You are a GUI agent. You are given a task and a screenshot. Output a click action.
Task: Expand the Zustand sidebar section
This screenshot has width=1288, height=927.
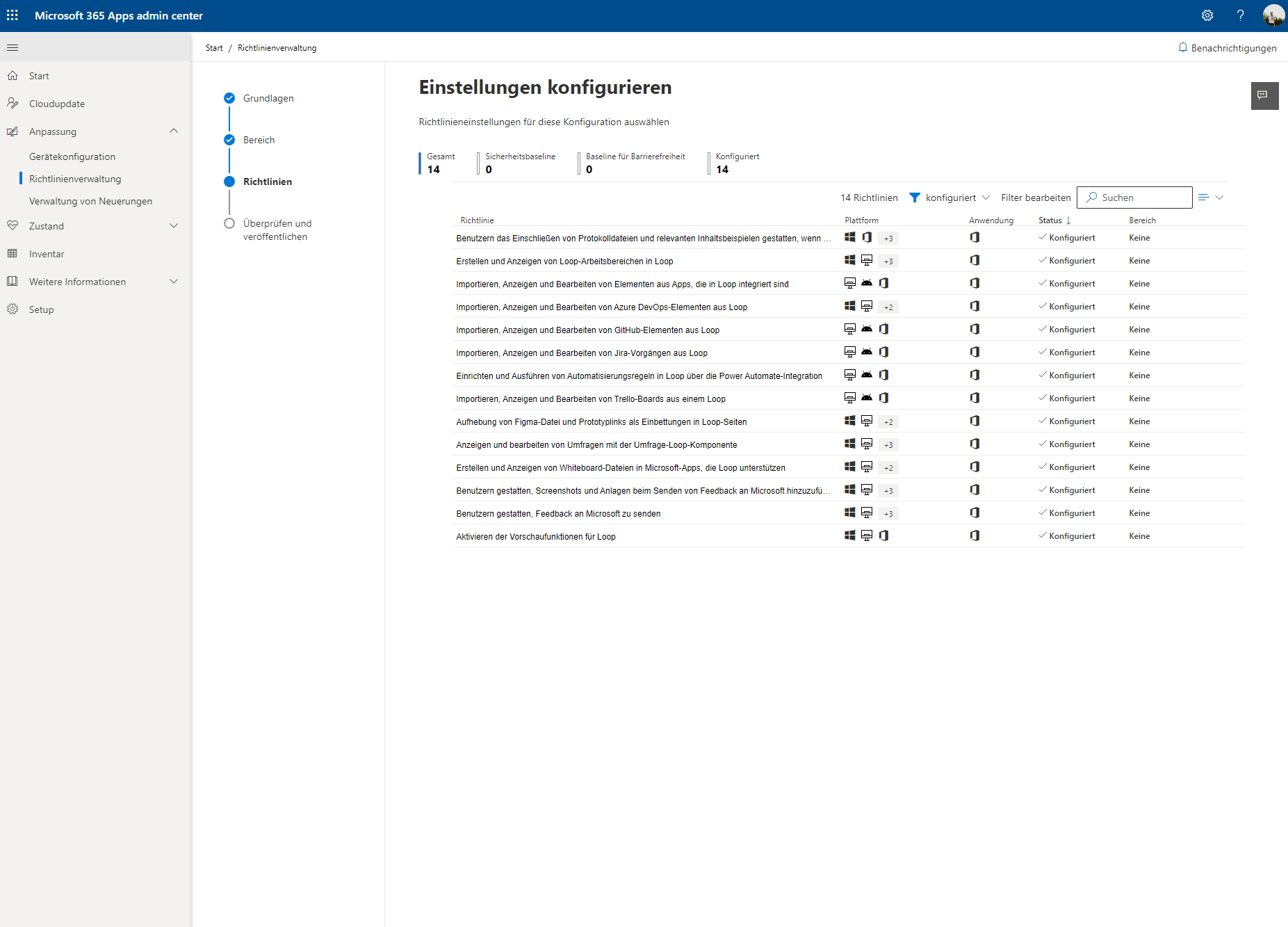[174, 225]
